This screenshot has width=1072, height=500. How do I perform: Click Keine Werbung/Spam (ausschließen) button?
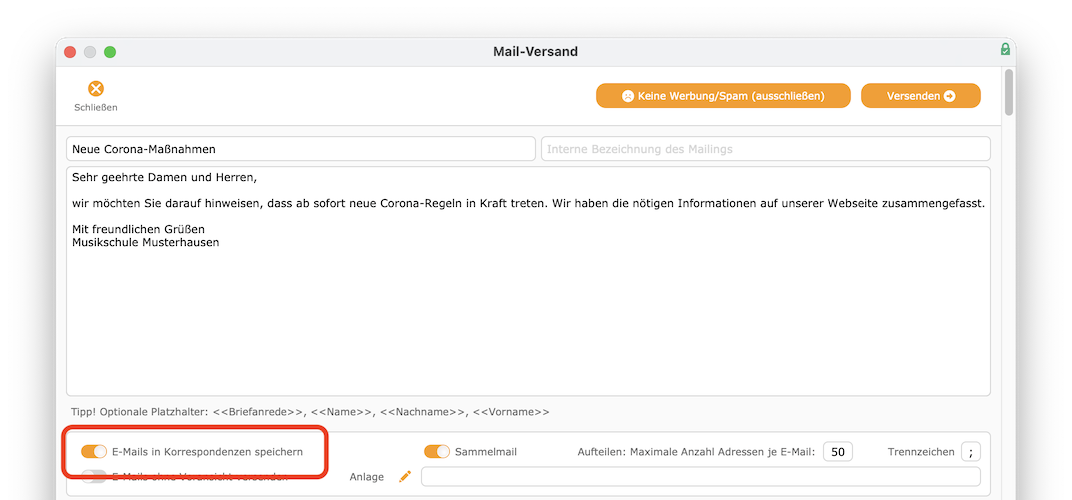[x=723, y=96]
